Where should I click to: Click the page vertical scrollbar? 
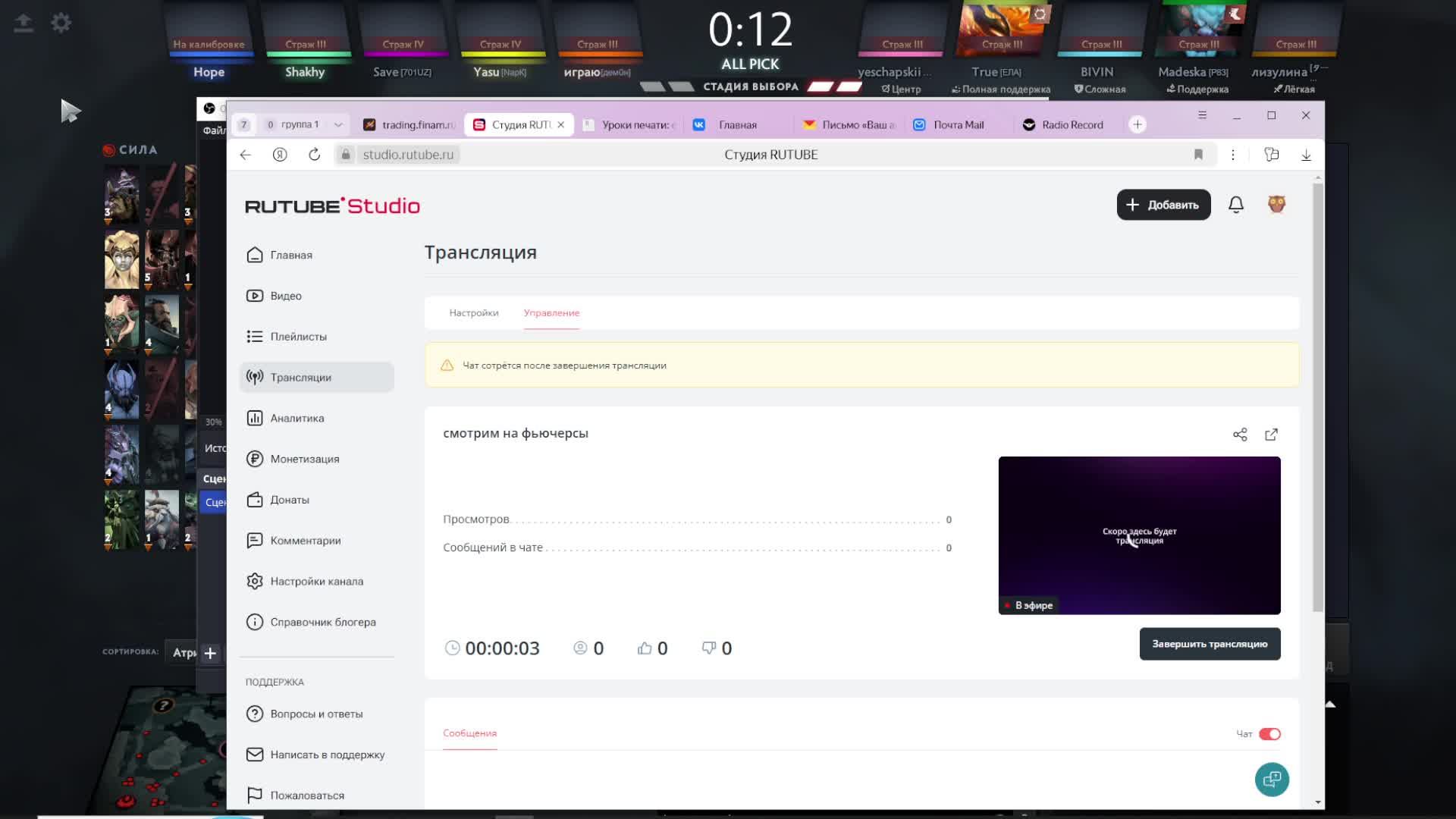pyautogui.click(x=1318, y=394)
